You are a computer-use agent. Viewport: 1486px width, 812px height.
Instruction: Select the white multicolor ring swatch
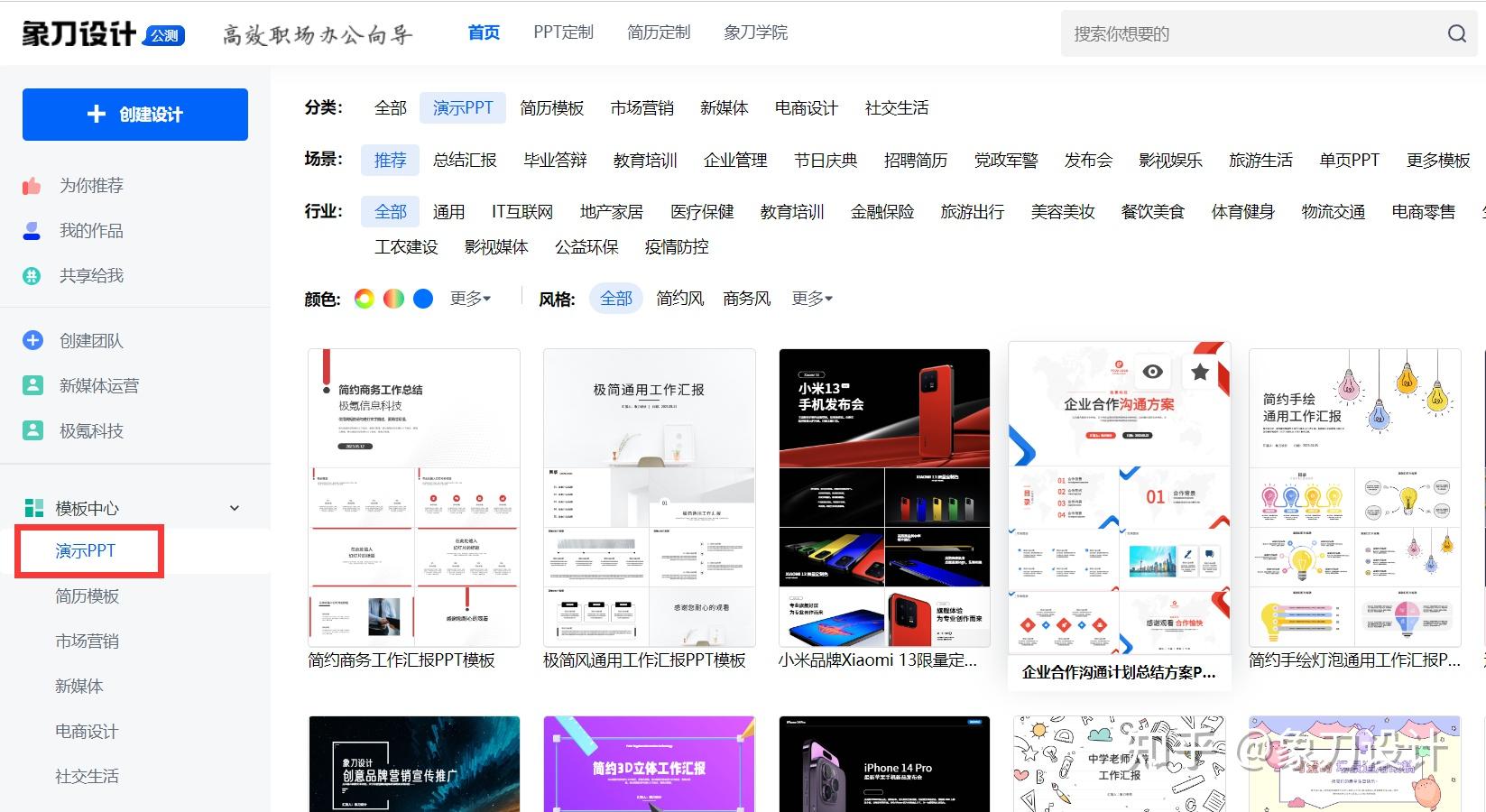[x=365, y=299]
